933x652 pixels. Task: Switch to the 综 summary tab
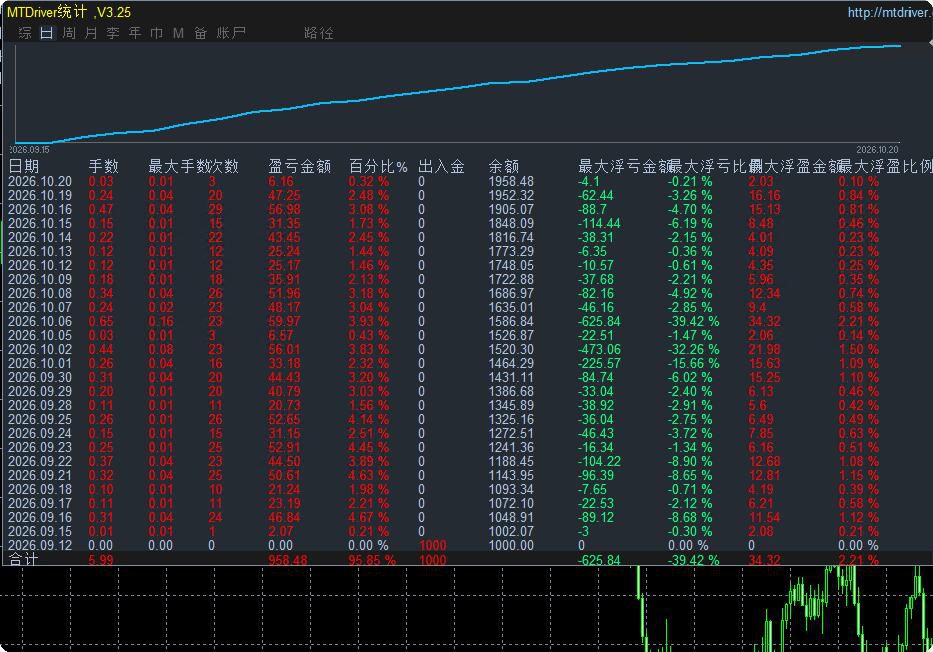pyautogui.click(x=25, y=33)
